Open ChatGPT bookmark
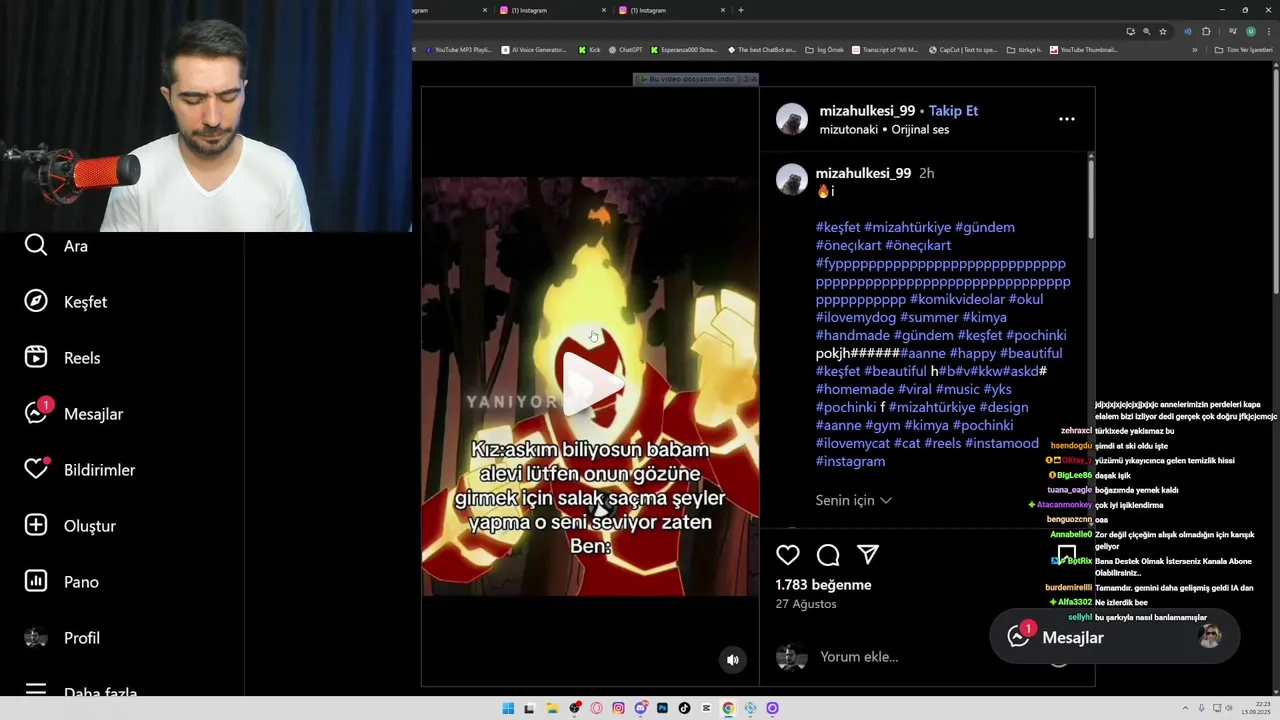The width and height of the screenshot is (1280, 720). point(626,50)
